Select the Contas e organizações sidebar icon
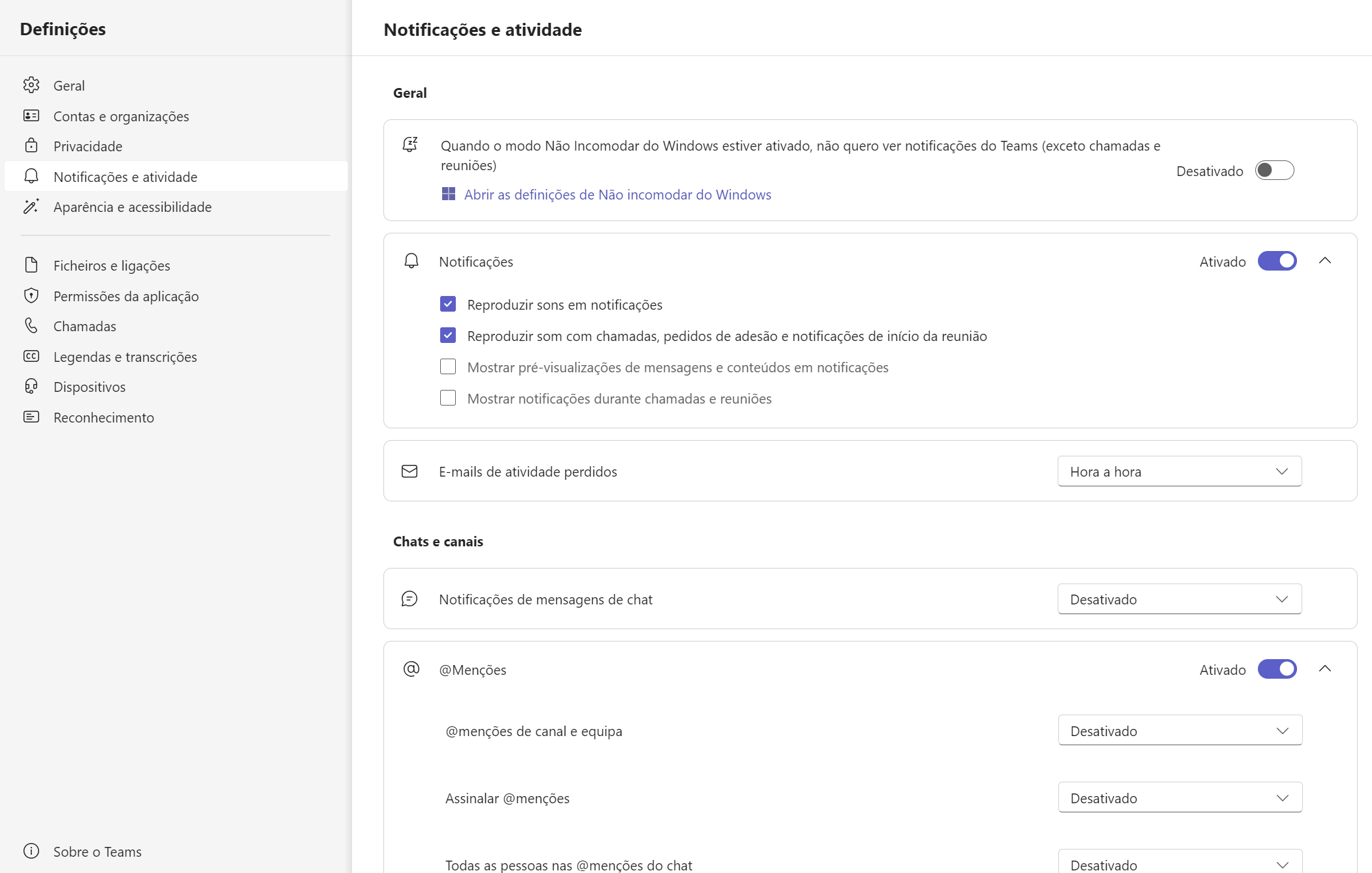This screenshot has width=1372, height=873. (x=31, y=115)
